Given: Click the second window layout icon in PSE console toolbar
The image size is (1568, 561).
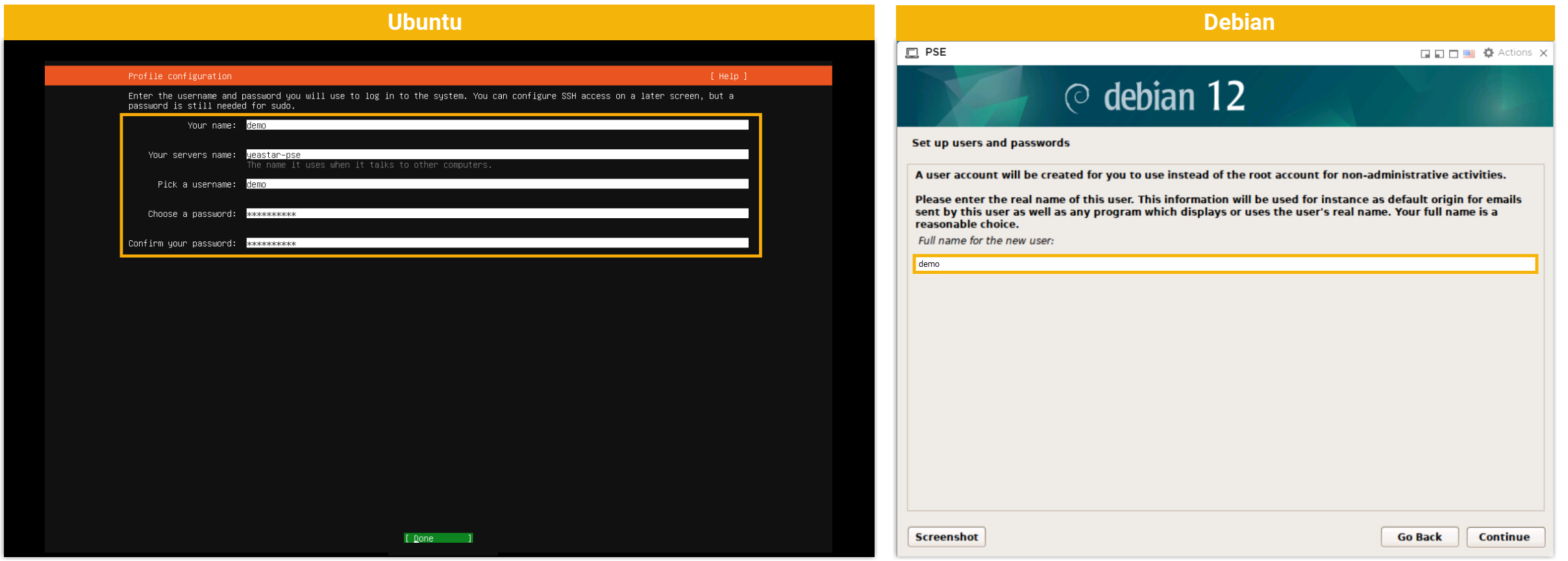Looking at the screenshot, I should [1439, 54].
